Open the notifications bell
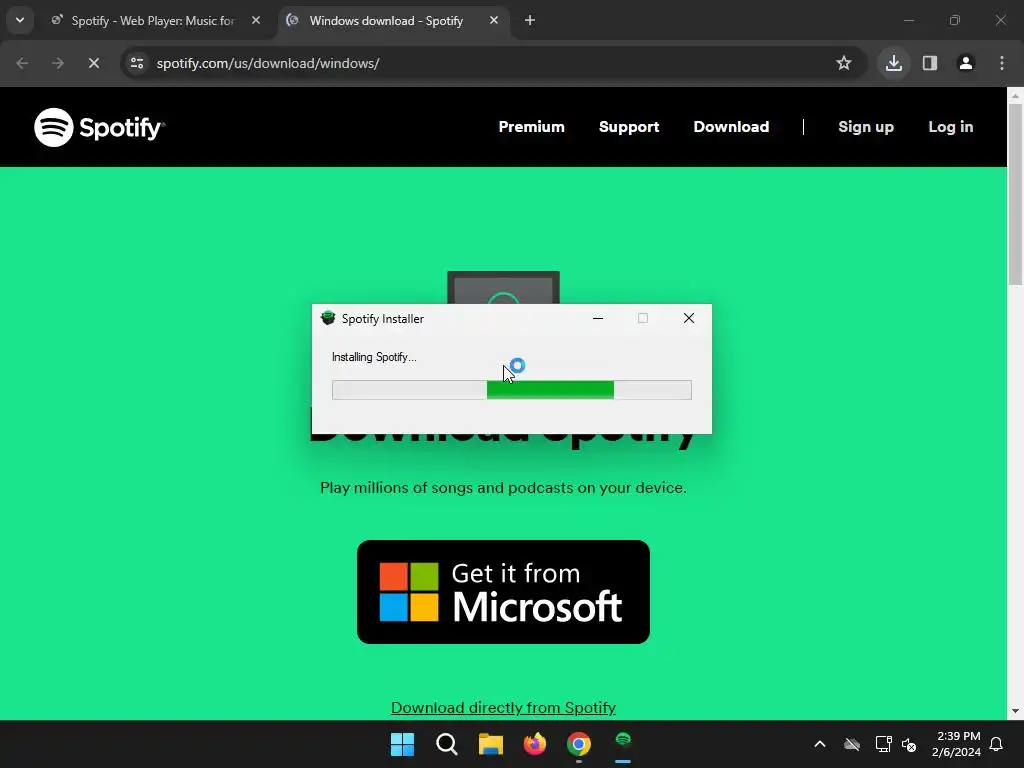1024x768 pixels. click(997, 744)
